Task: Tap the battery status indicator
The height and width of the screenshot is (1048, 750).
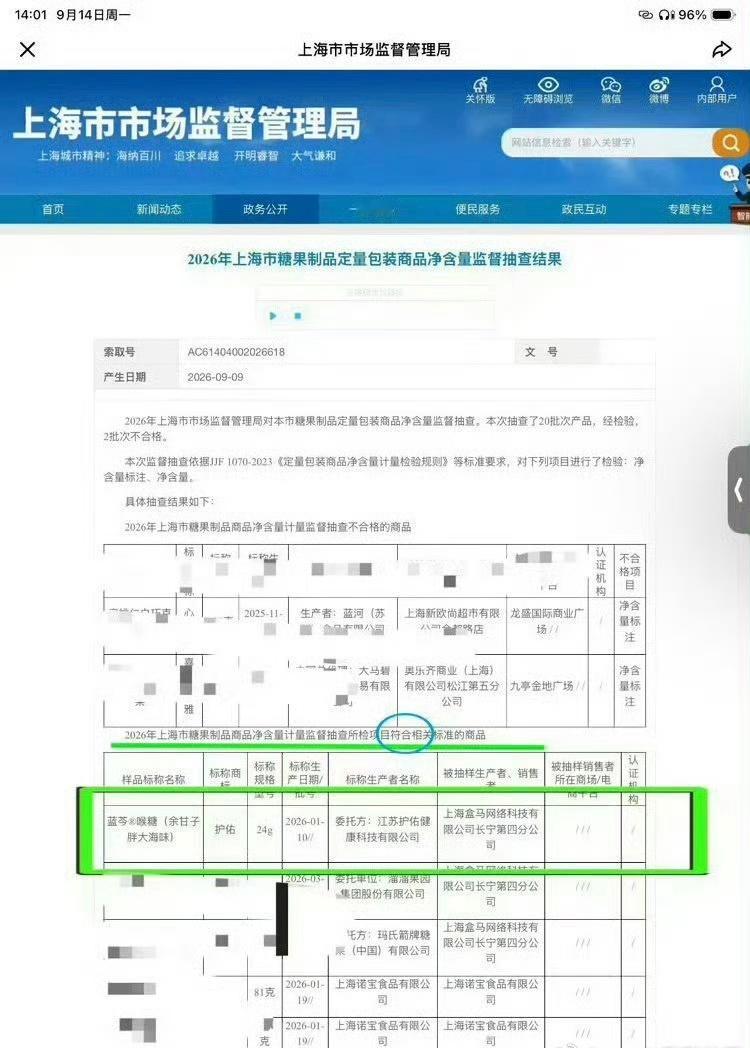Action: click(x=723, y=15)
